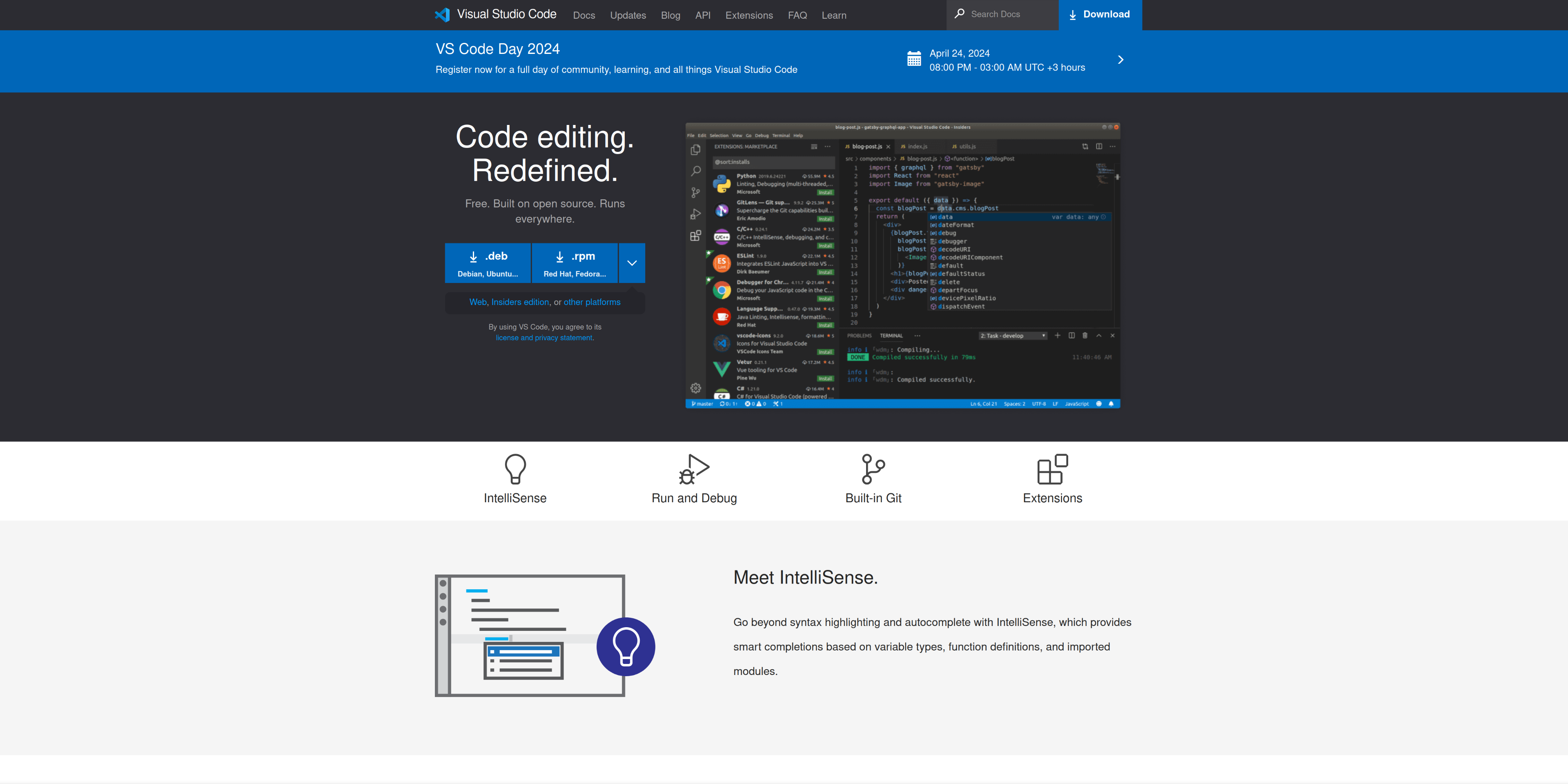Click the VS Code editor screenshot image
This screenshot has height=784, width=1568.
[903, 265]
